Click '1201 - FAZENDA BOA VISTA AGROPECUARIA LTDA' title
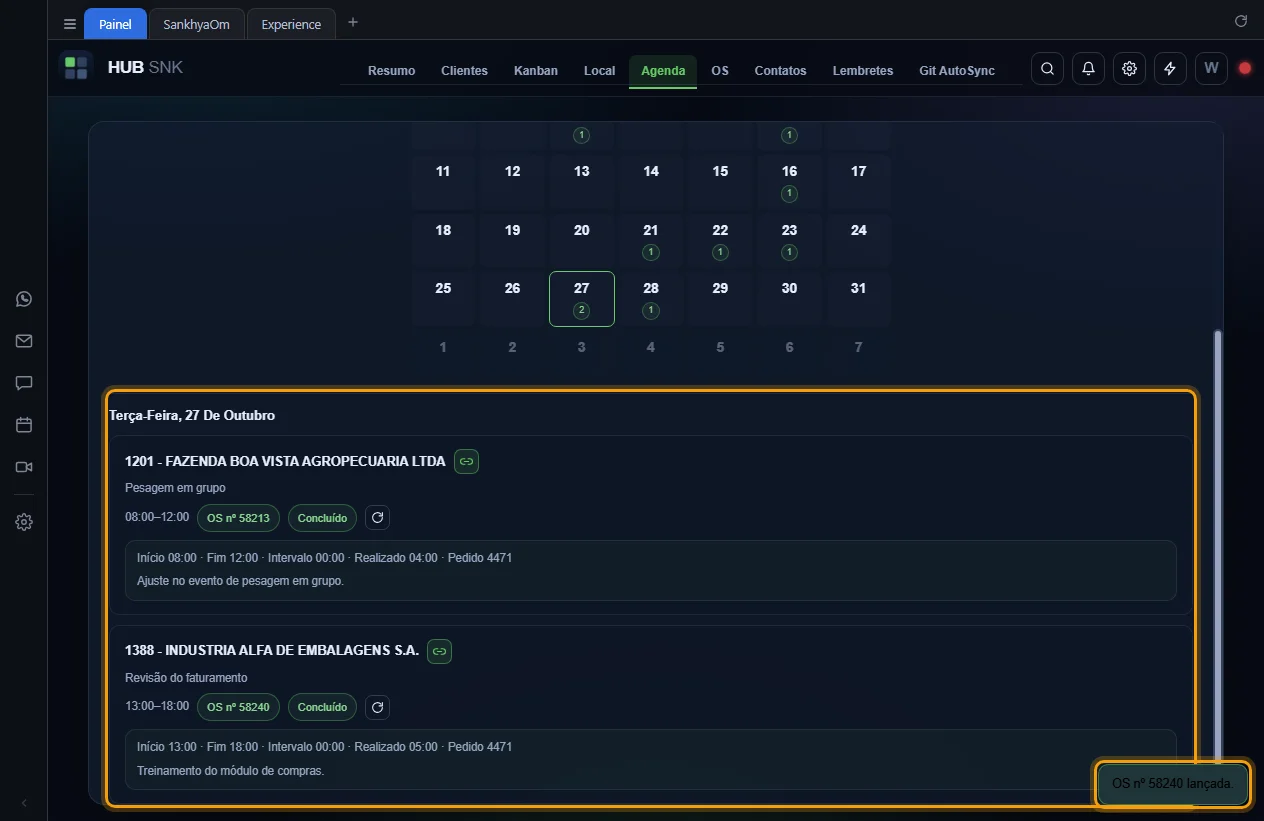This screenshot has height=821, width=1264. 285,461
